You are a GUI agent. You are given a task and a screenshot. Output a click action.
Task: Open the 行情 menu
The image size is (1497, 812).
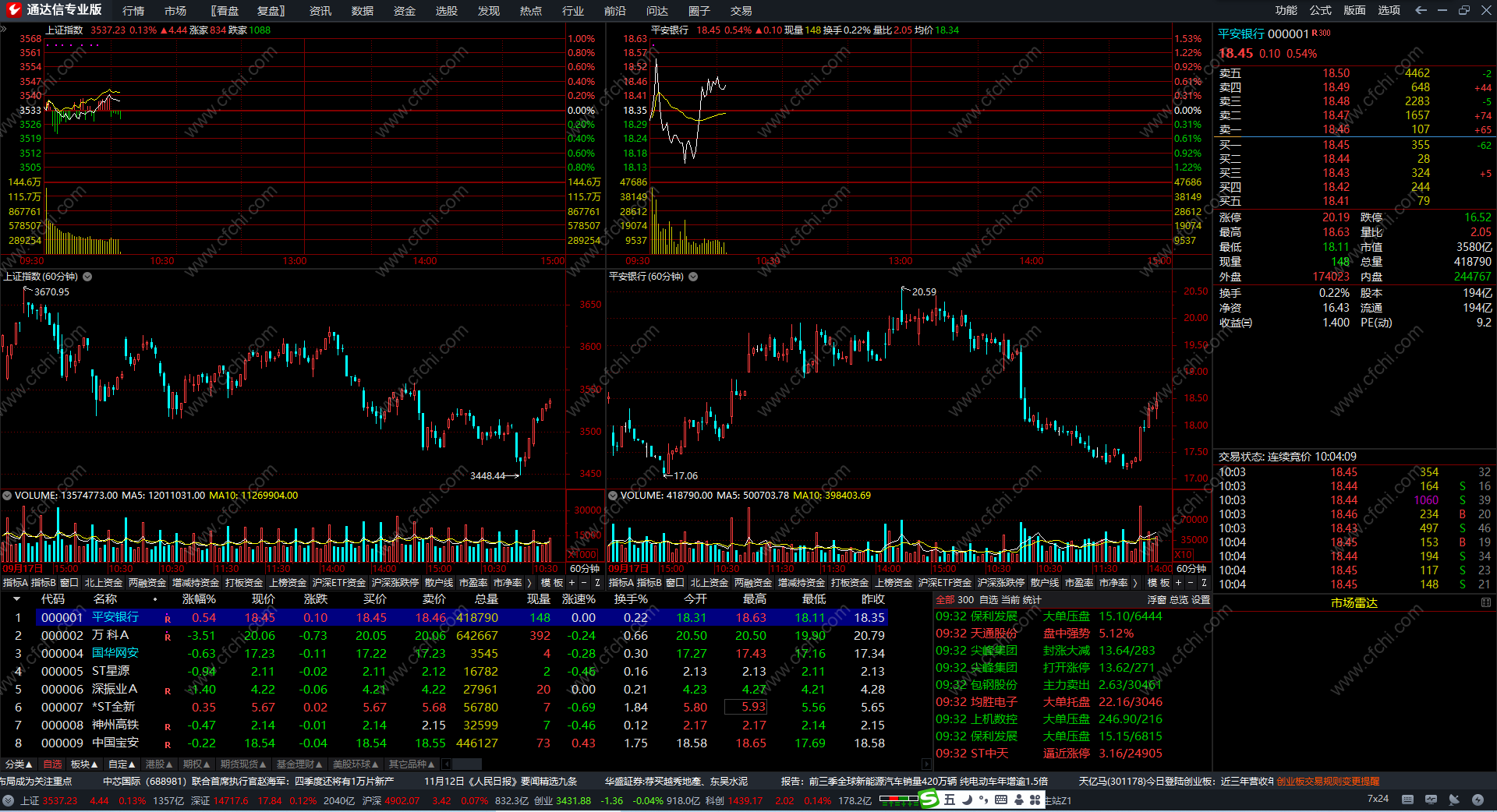133,11
